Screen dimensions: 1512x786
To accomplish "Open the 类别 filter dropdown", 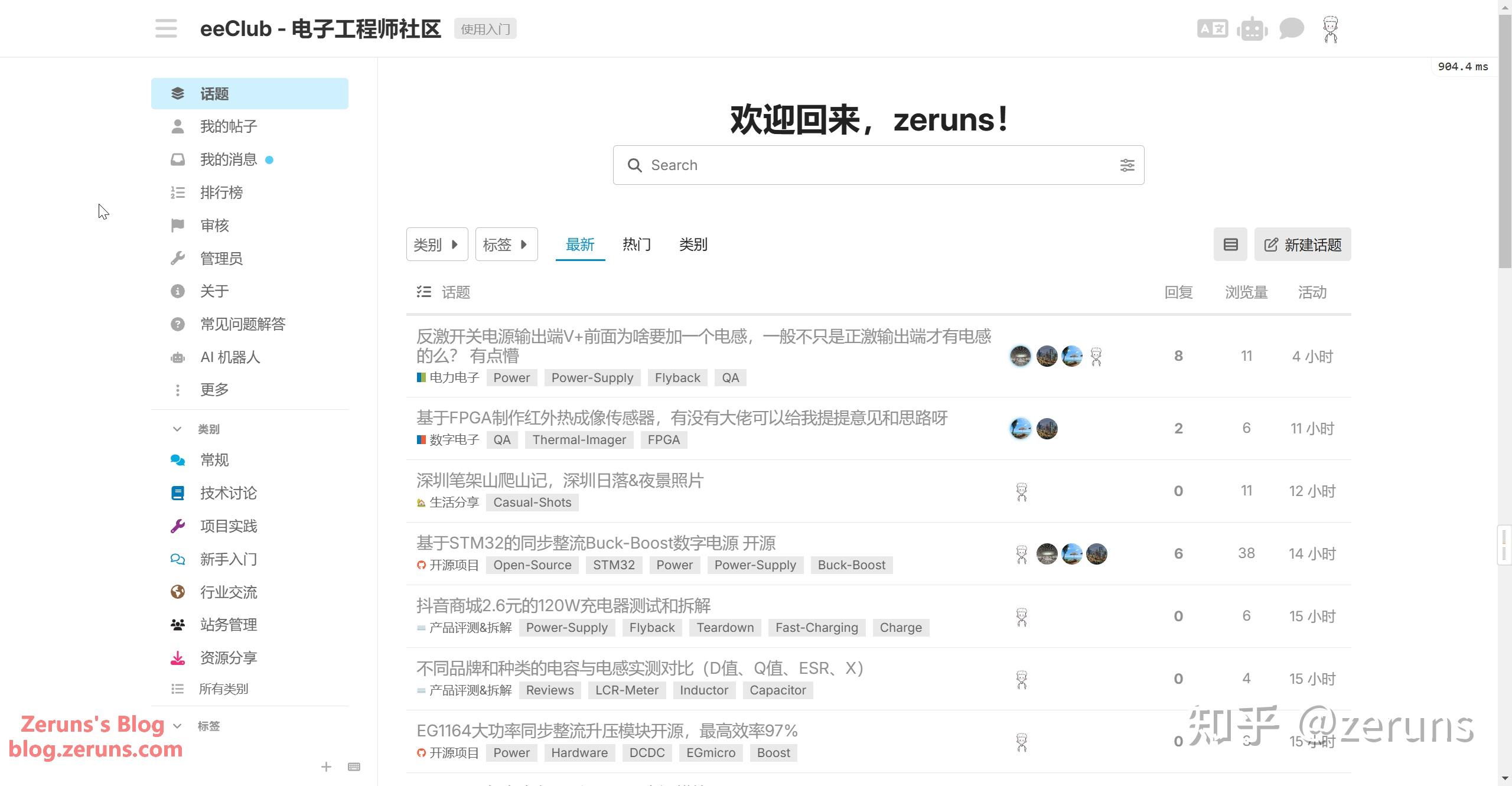I will [436, 244].
